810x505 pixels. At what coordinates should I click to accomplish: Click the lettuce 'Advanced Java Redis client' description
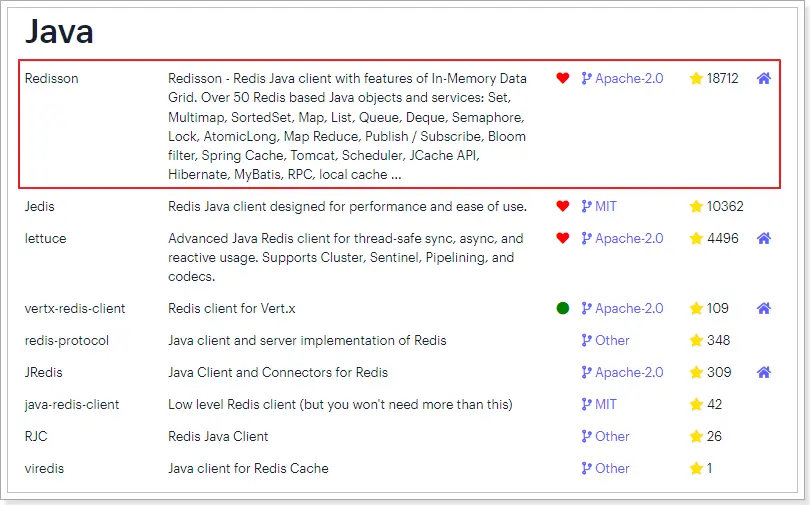click(346, 257)
